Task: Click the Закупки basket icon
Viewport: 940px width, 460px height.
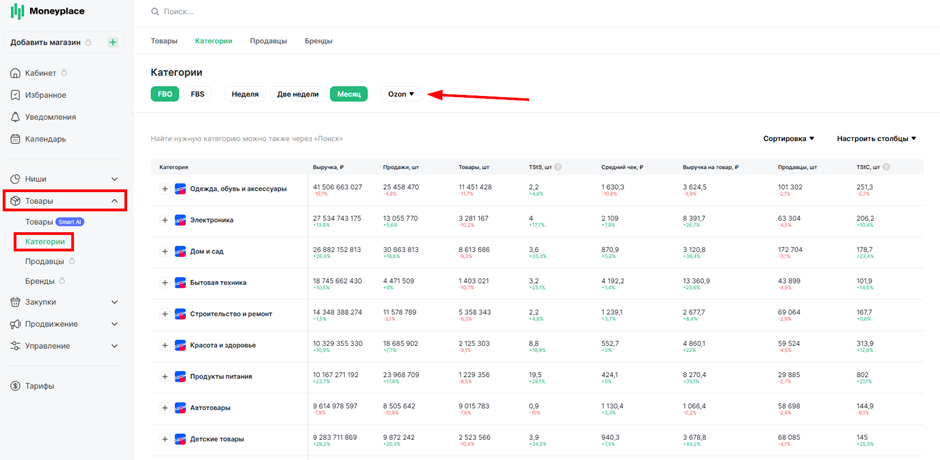Action: click(x=16, y=302)
